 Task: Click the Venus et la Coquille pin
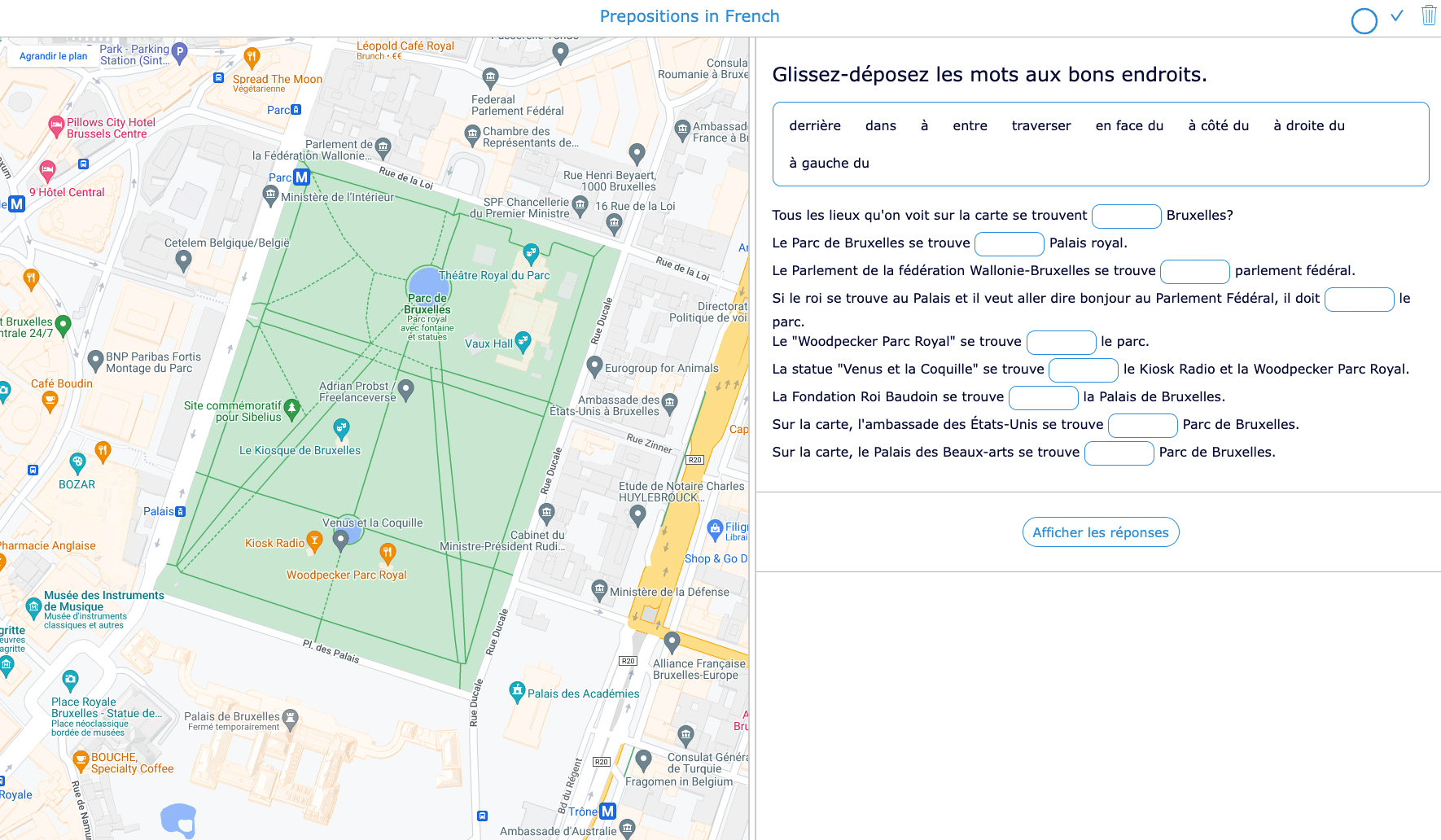click(341, 541)
